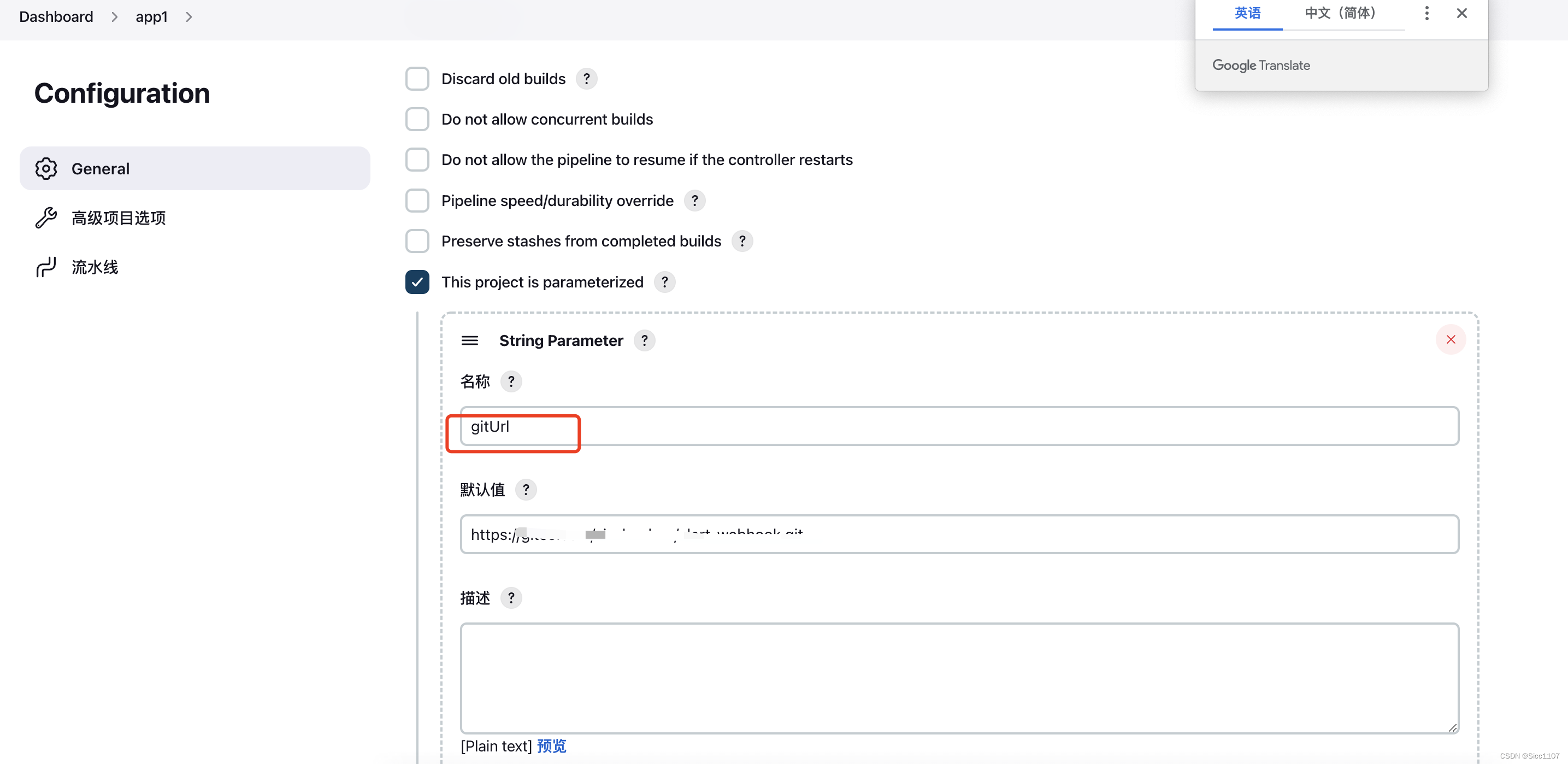
Task: Open help for Pipeline speed/durability override
Action: (x=694, y=200)
